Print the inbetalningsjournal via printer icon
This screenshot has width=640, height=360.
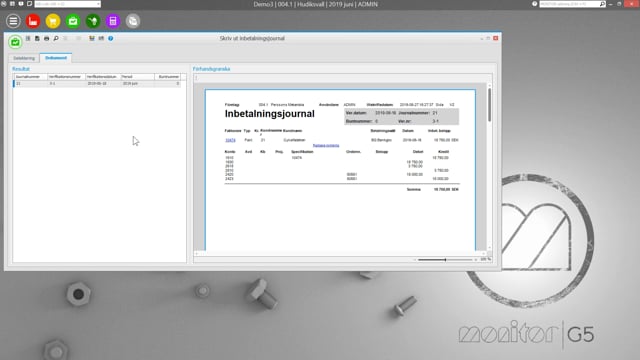pos(47,38)
